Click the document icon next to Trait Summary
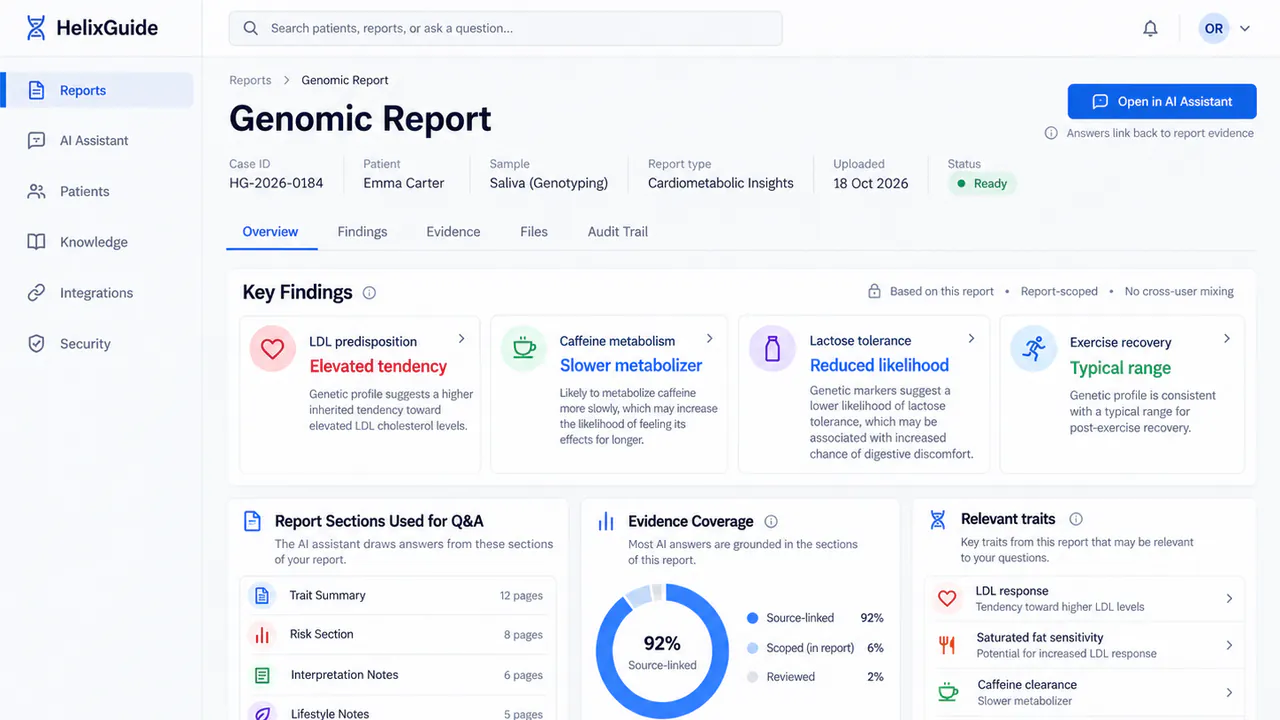 [x=262, y=596]
